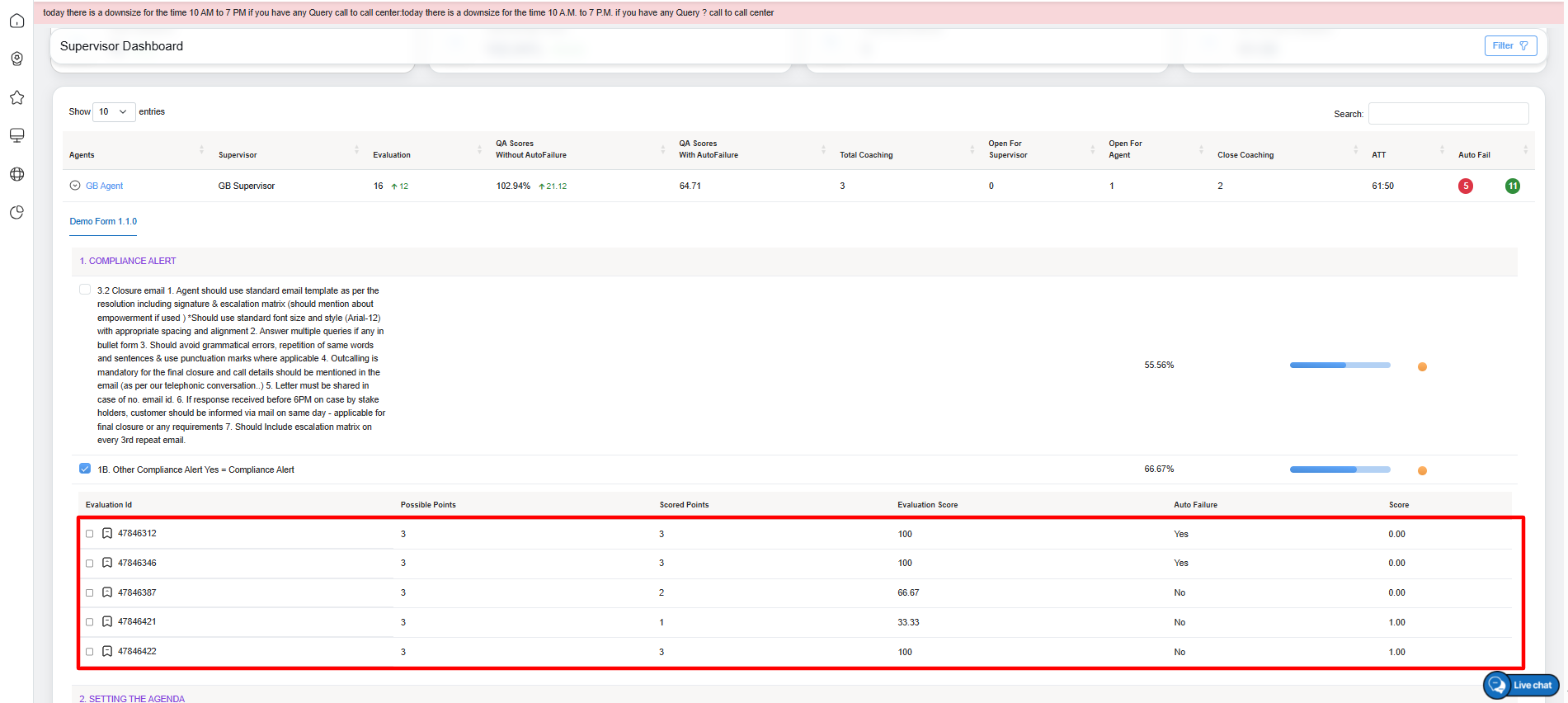Open the home icon in the sidebar
The image size is (1568, 703).
click(16, 21)
